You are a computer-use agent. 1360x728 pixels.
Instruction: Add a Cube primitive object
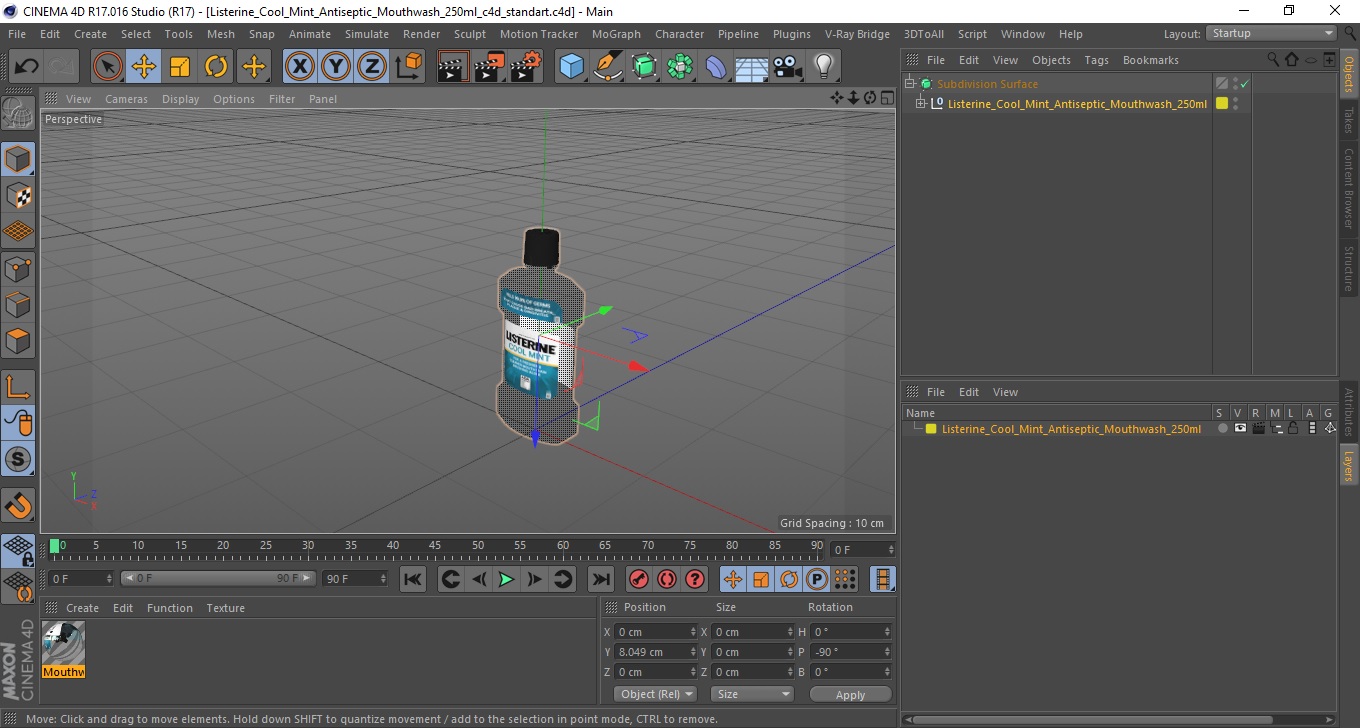click(x=571, y=67)
